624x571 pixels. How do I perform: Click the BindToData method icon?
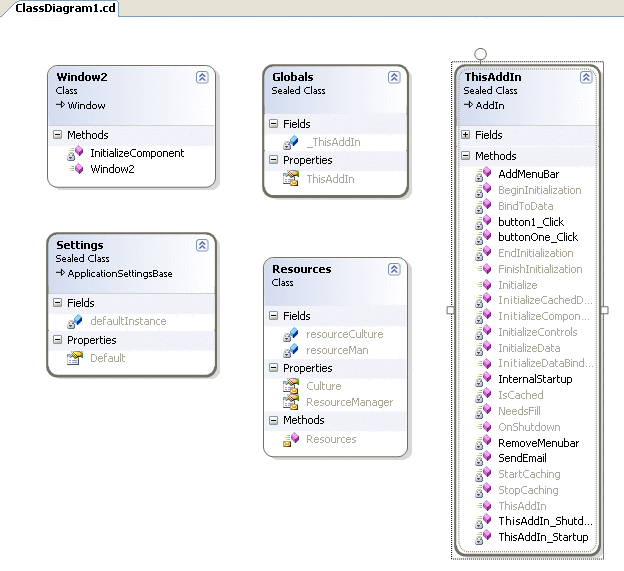point(483,206)
